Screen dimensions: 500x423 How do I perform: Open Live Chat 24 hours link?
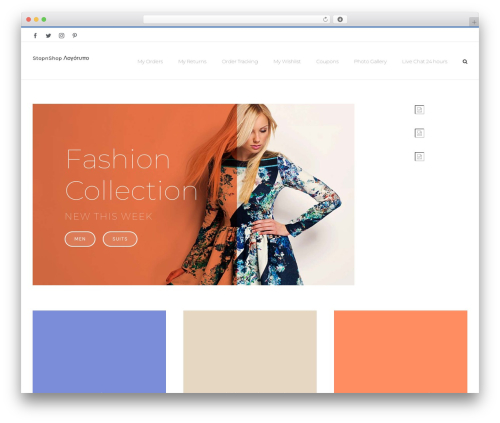coord(425,62)
